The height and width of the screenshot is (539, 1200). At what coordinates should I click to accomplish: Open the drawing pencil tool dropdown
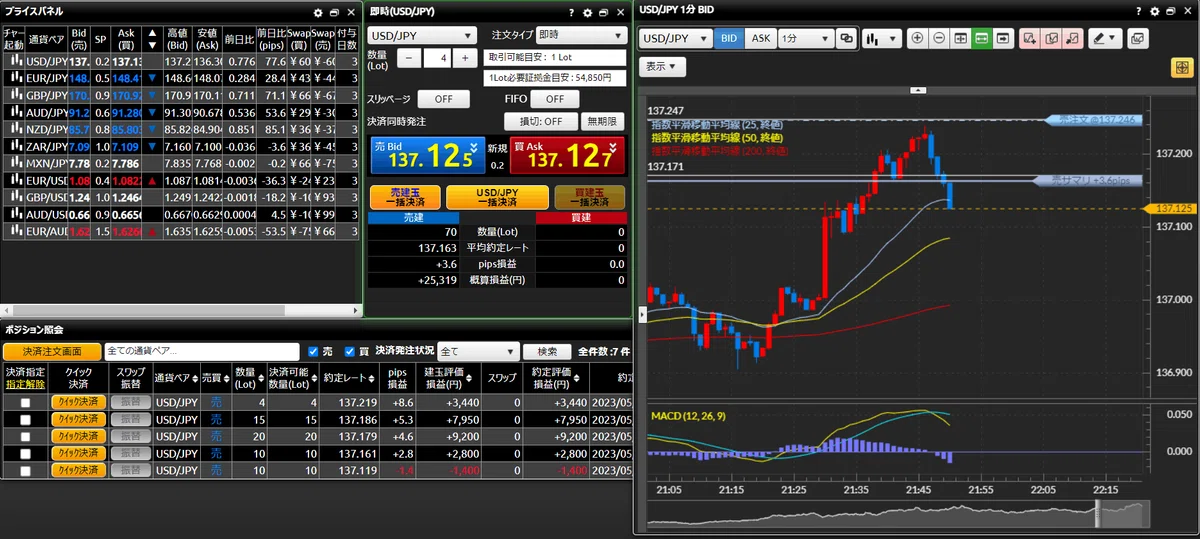click(x=1103, y=38)
